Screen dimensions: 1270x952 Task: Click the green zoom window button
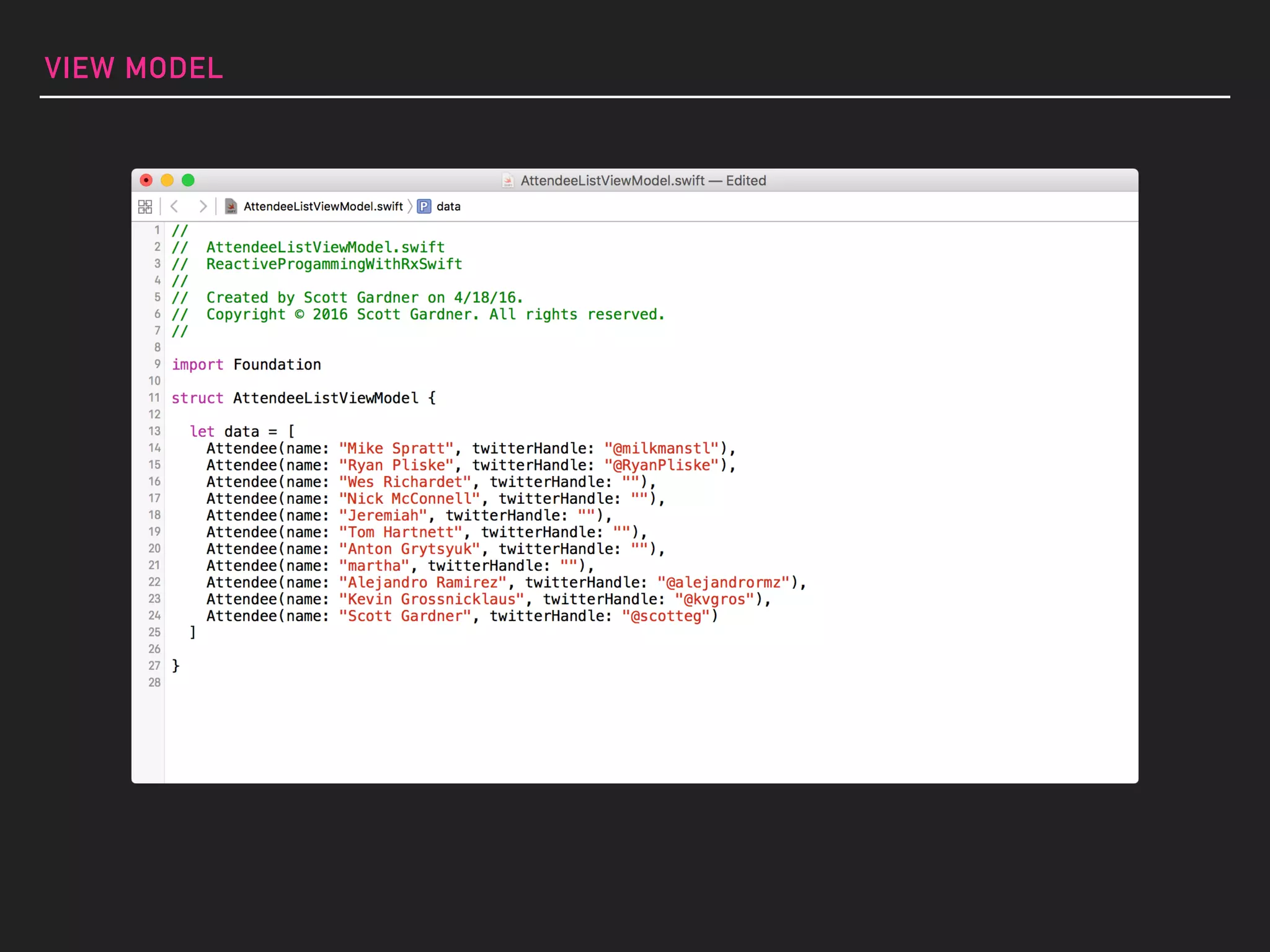coord(188,180)
